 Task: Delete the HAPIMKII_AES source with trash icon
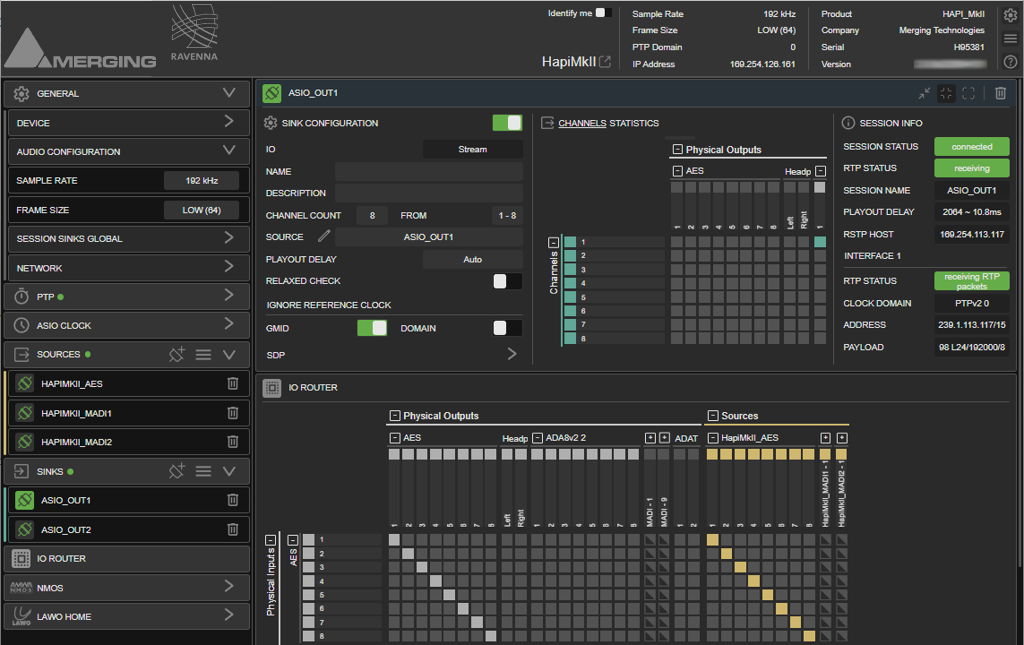pos(232,384)
